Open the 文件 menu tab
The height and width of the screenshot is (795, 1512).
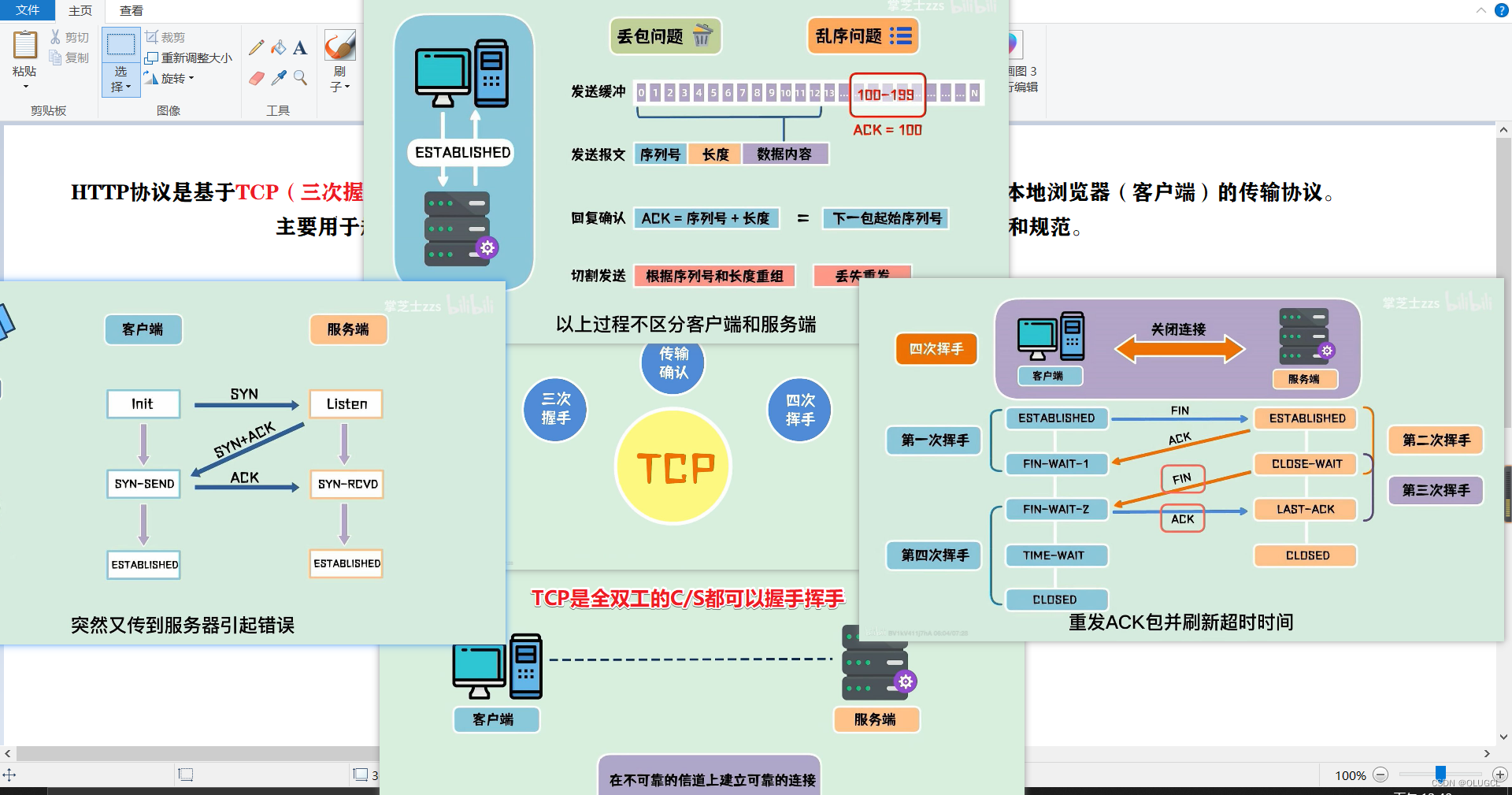[28, 10]
